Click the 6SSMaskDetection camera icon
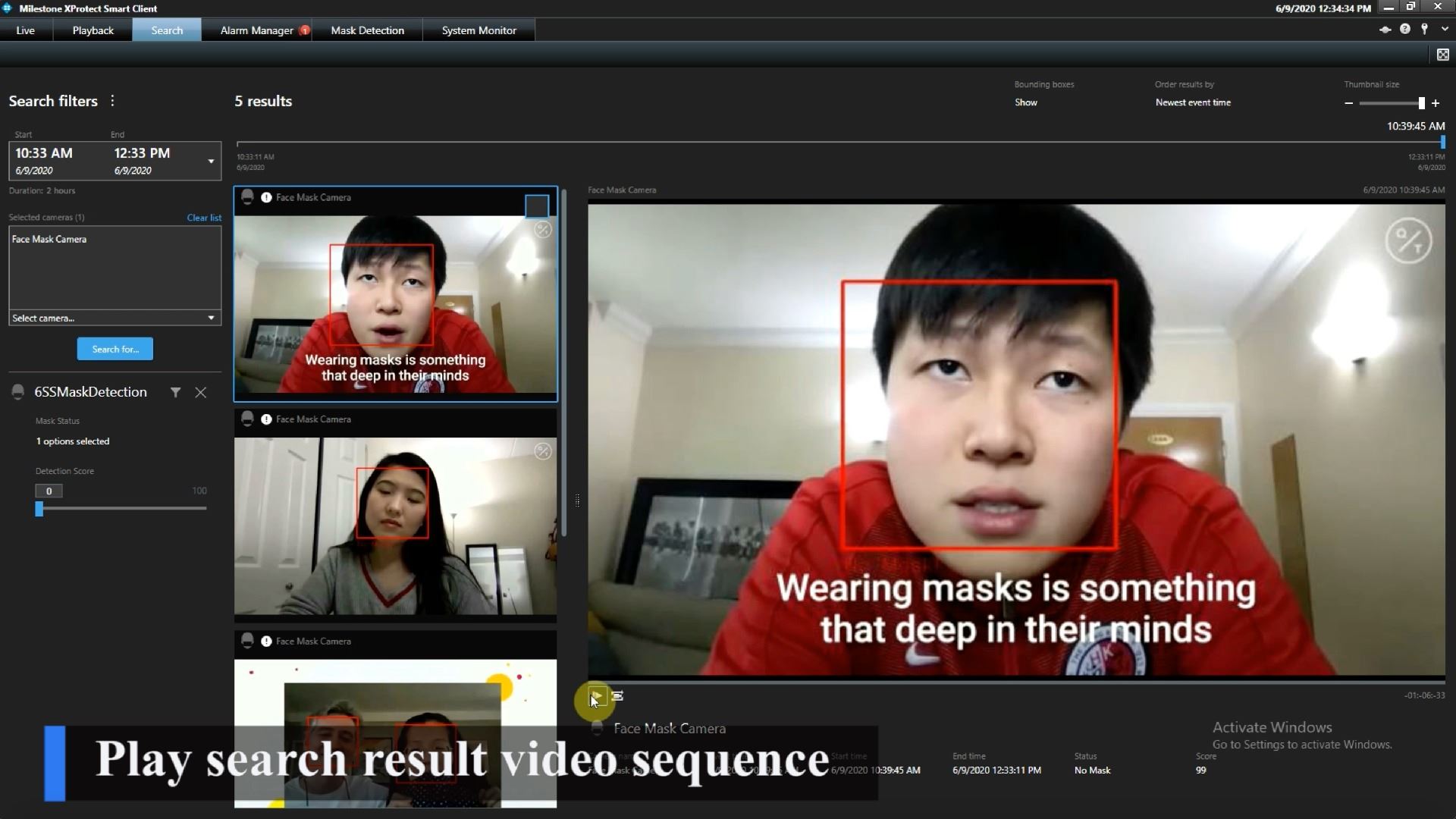The width and height of the screenshot is (1456, 819). click(x=18, y=392)
